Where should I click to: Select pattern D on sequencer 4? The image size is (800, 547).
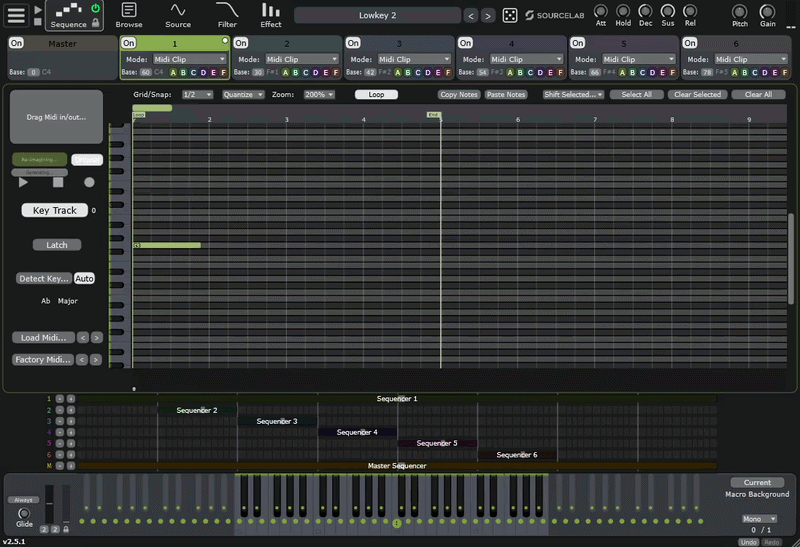click(x=540, y=72)
